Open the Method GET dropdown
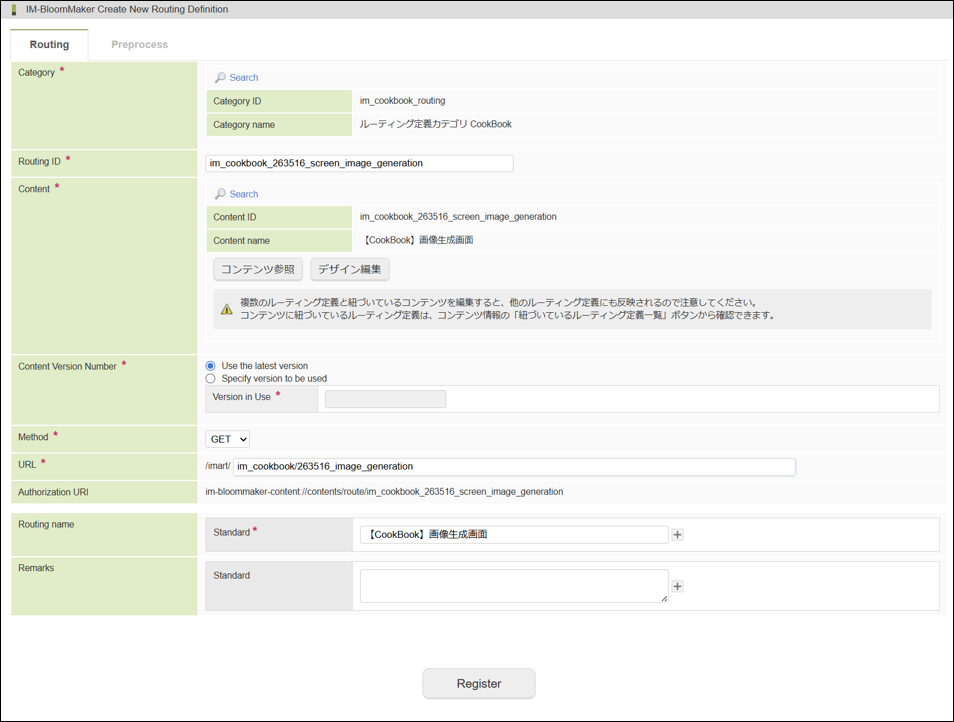 point(227,438)
